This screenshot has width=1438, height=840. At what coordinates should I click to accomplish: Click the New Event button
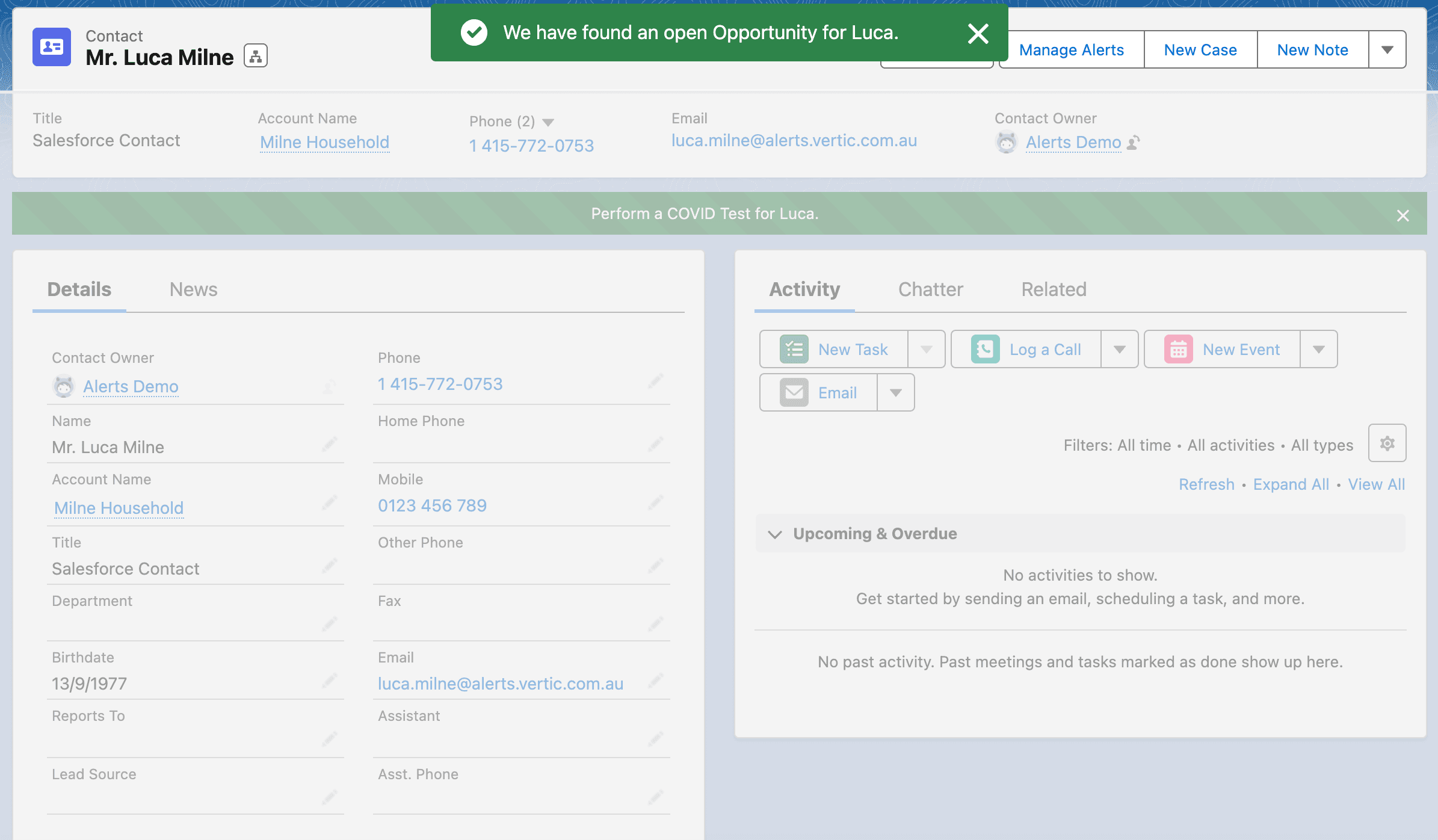point(1222,349)
